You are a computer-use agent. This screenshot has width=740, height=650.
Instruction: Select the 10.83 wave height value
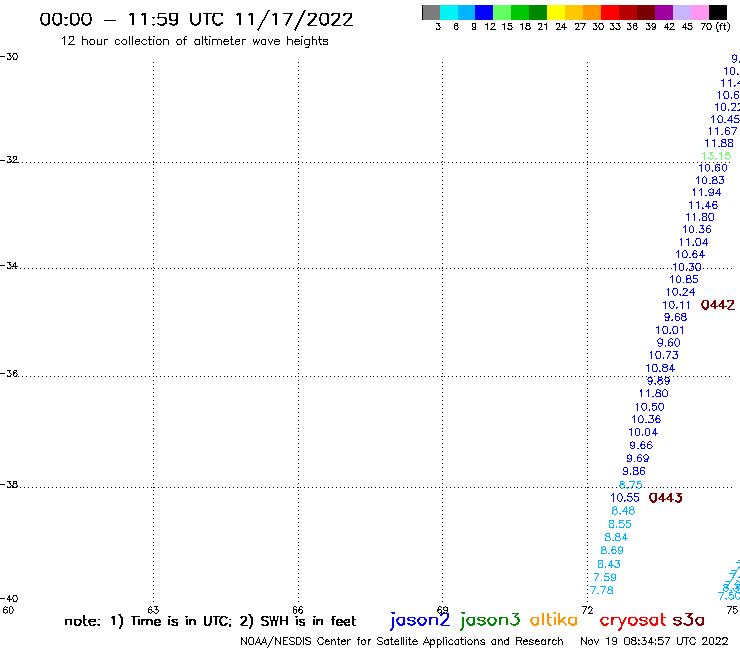pyautogui.click(x=710, y=180)
